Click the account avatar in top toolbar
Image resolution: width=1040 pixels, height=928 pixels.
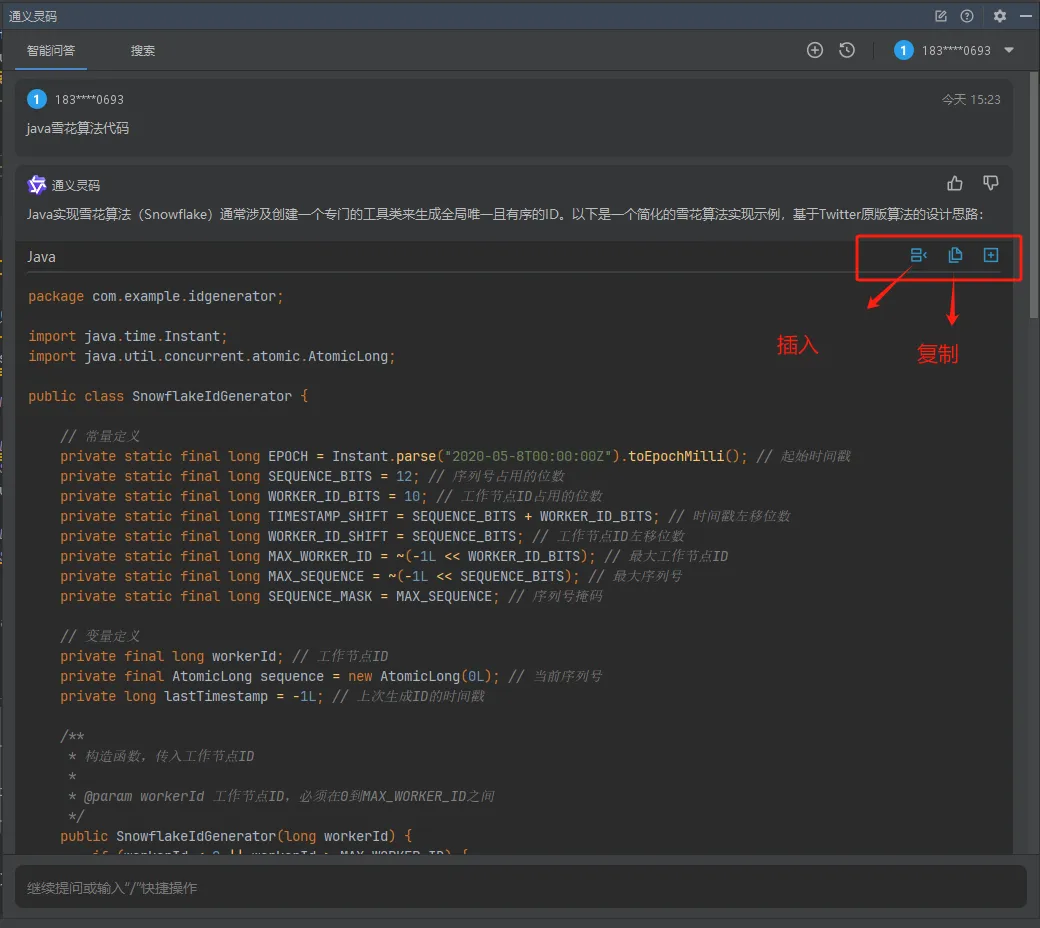903,50
